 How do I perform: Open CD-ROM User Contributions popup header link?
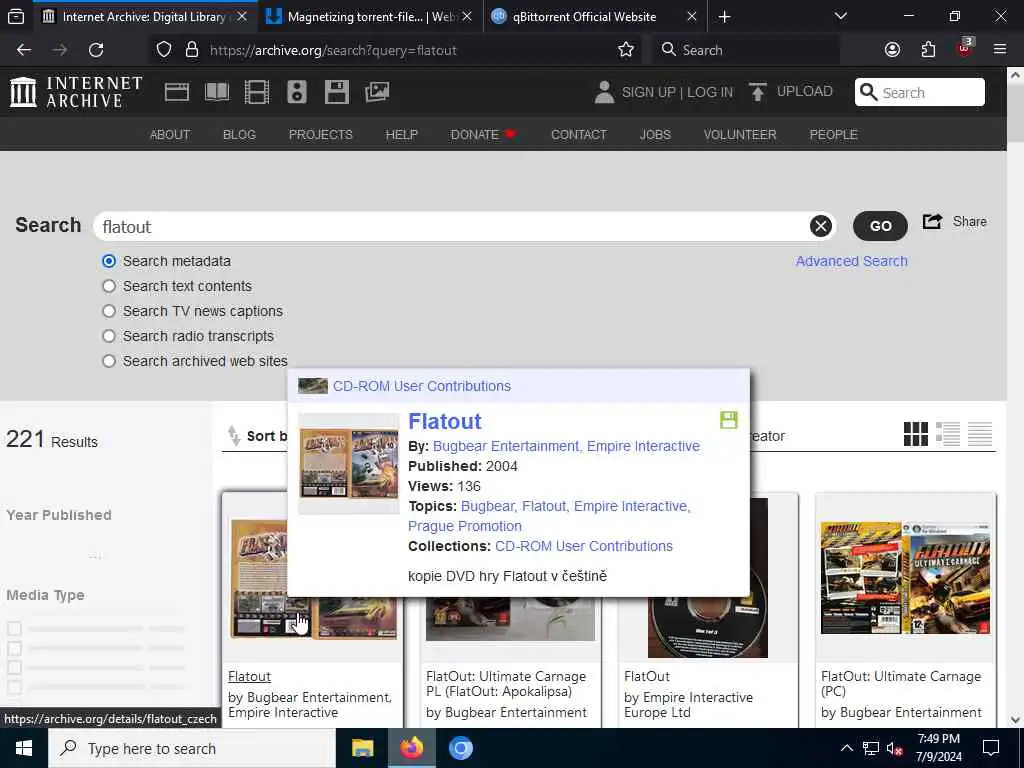(422, 386)
